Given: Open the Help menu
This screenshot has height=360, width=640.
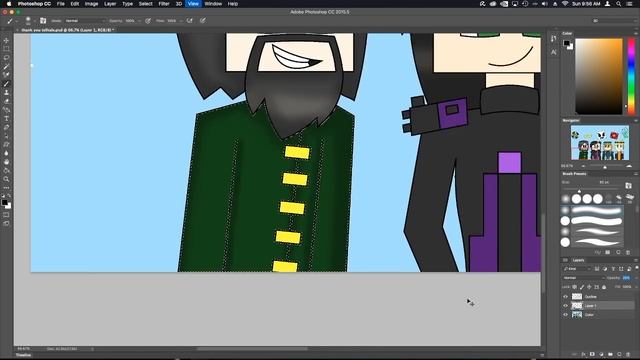Looking at the screenshot, I should click(233, 4).
